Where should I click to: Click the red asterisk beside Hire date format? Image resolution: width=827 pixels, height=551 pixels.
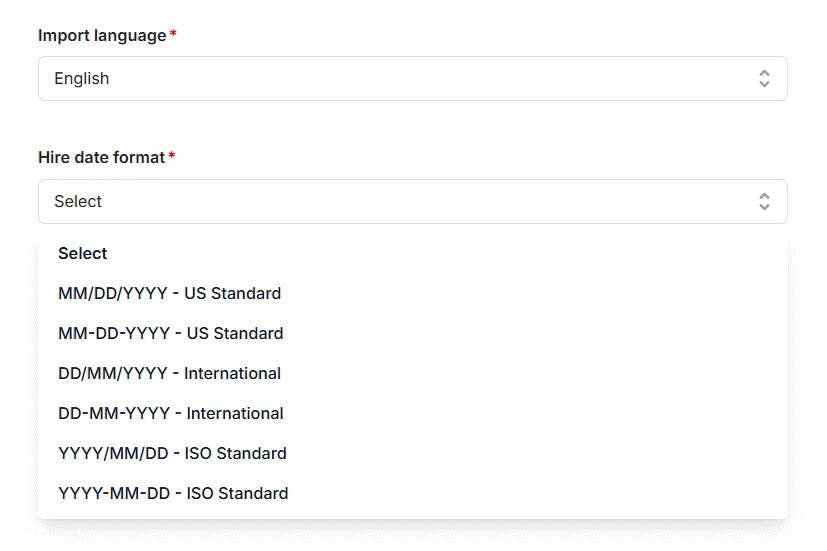(171, 157)
